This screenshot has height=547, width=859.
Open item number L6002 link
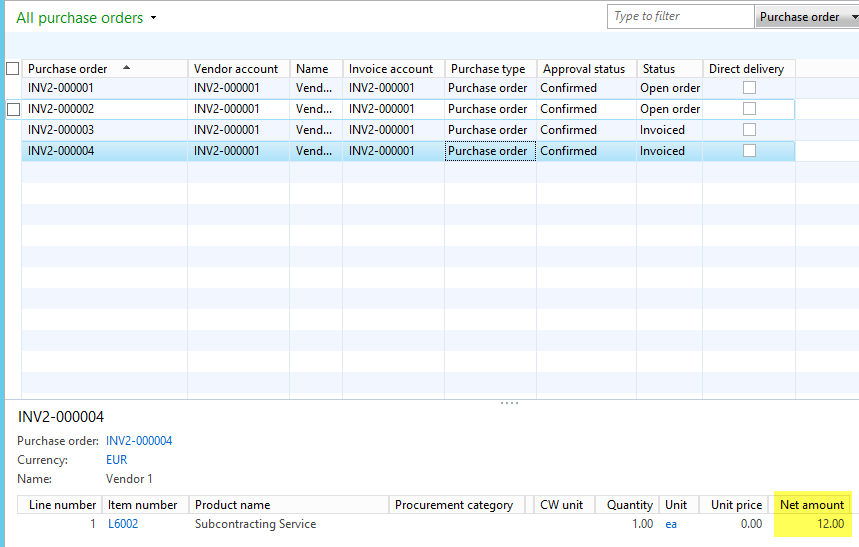[123, 524]
